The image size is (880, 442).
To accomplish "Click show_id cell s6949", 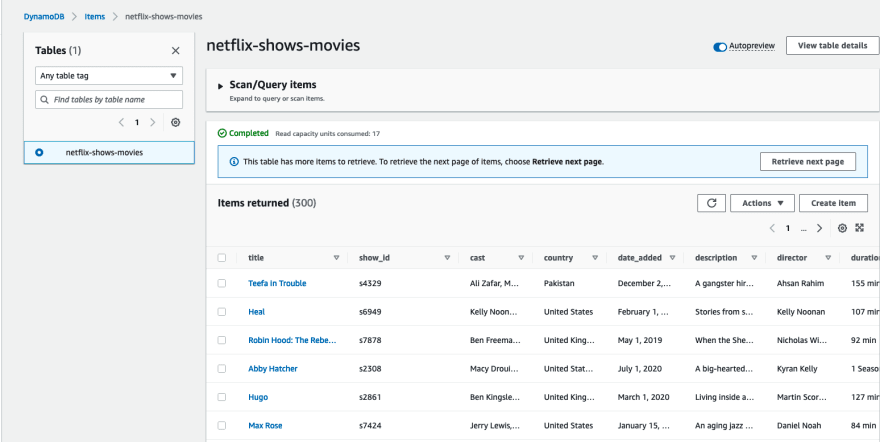I will point(370,312).
